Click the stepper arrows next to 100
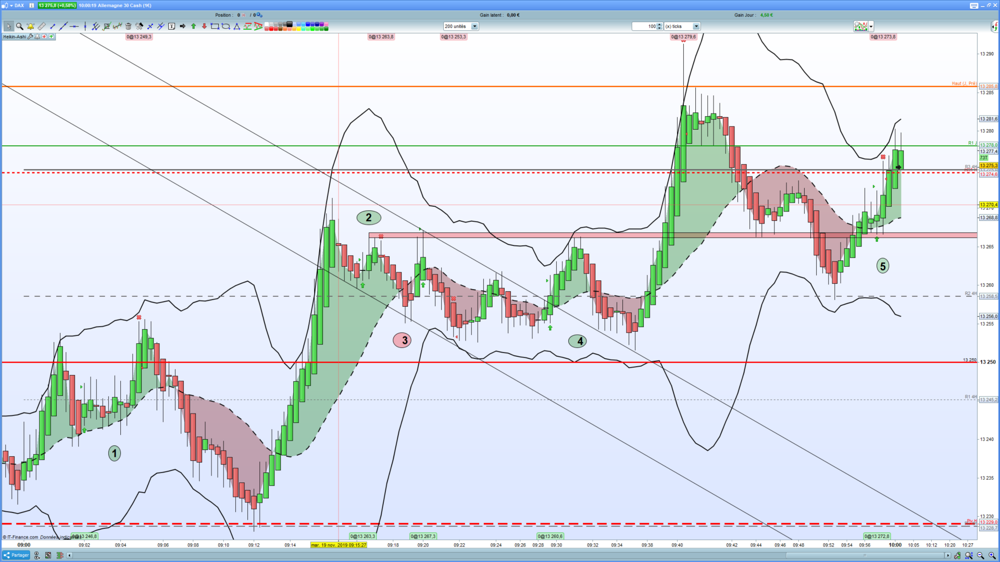 [659, 26]
